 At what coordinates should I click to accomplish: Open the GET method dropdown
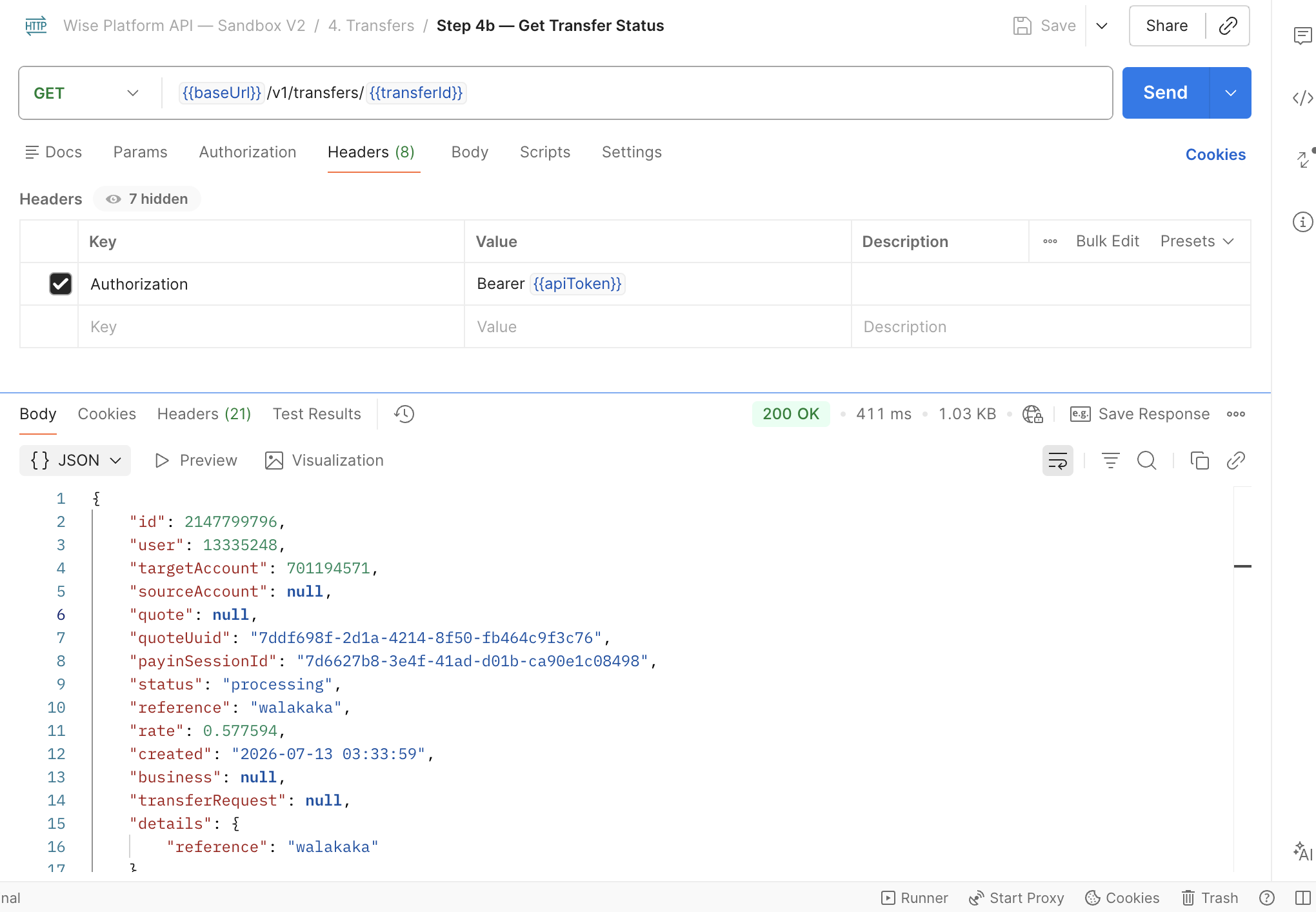point(86,93)
